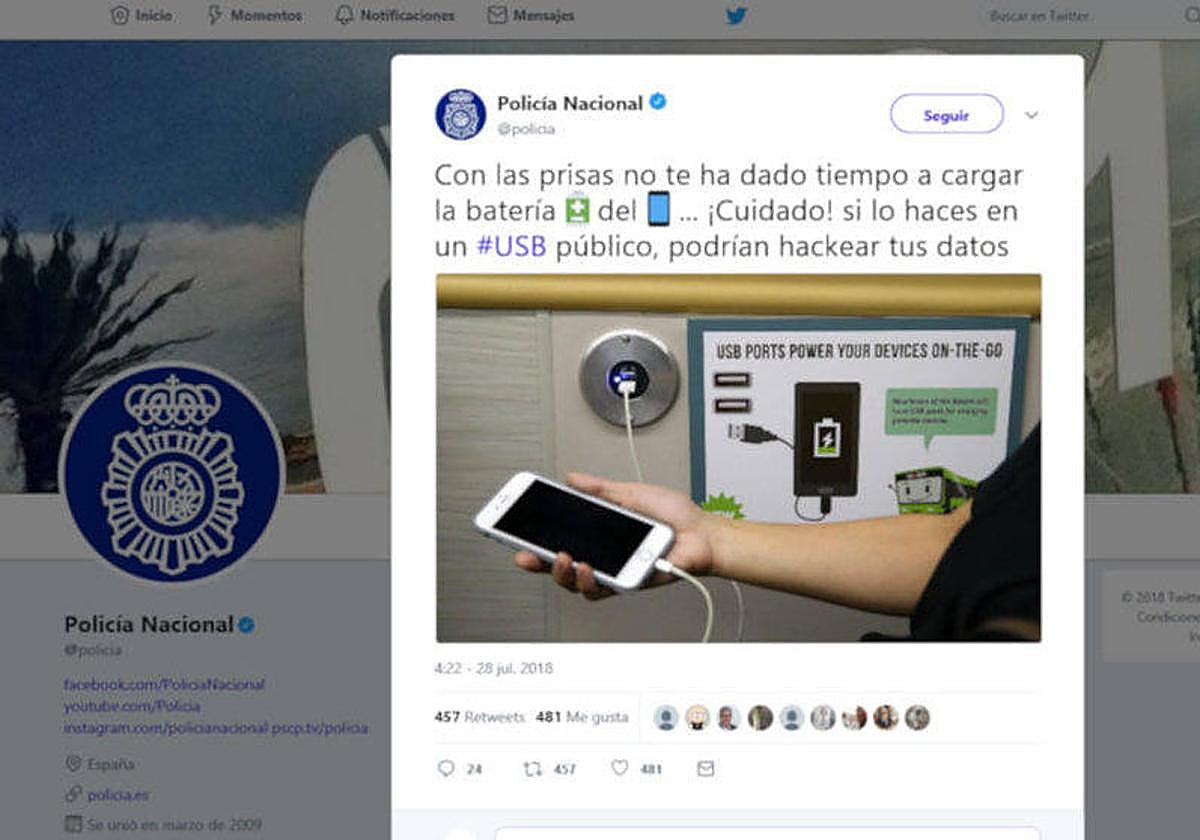Expand the tweet options chevron menu

click(x=1031, y=115)
